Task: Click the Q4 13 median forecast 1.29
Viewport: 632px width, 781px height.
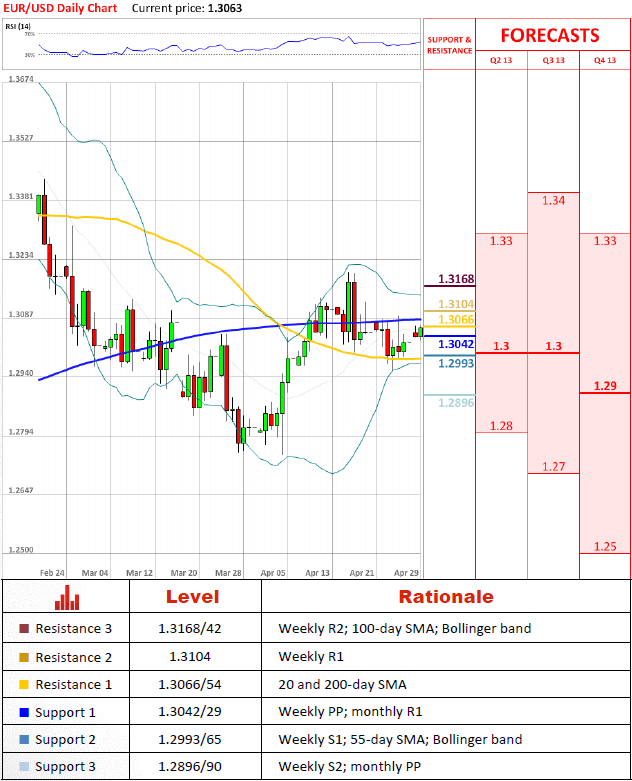Action: point(605,386)
